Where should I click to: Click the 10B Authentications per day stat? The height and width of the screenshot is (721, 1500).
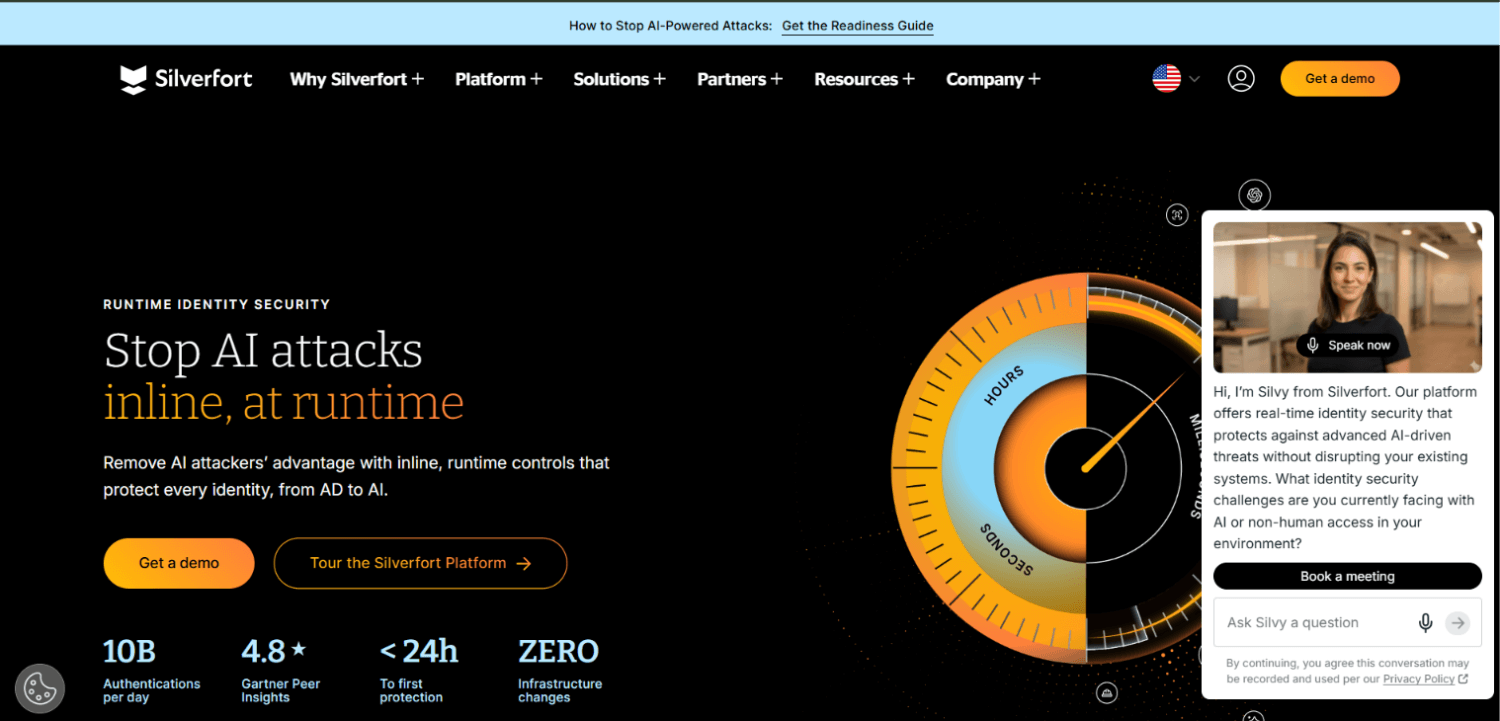click(152, 670)
